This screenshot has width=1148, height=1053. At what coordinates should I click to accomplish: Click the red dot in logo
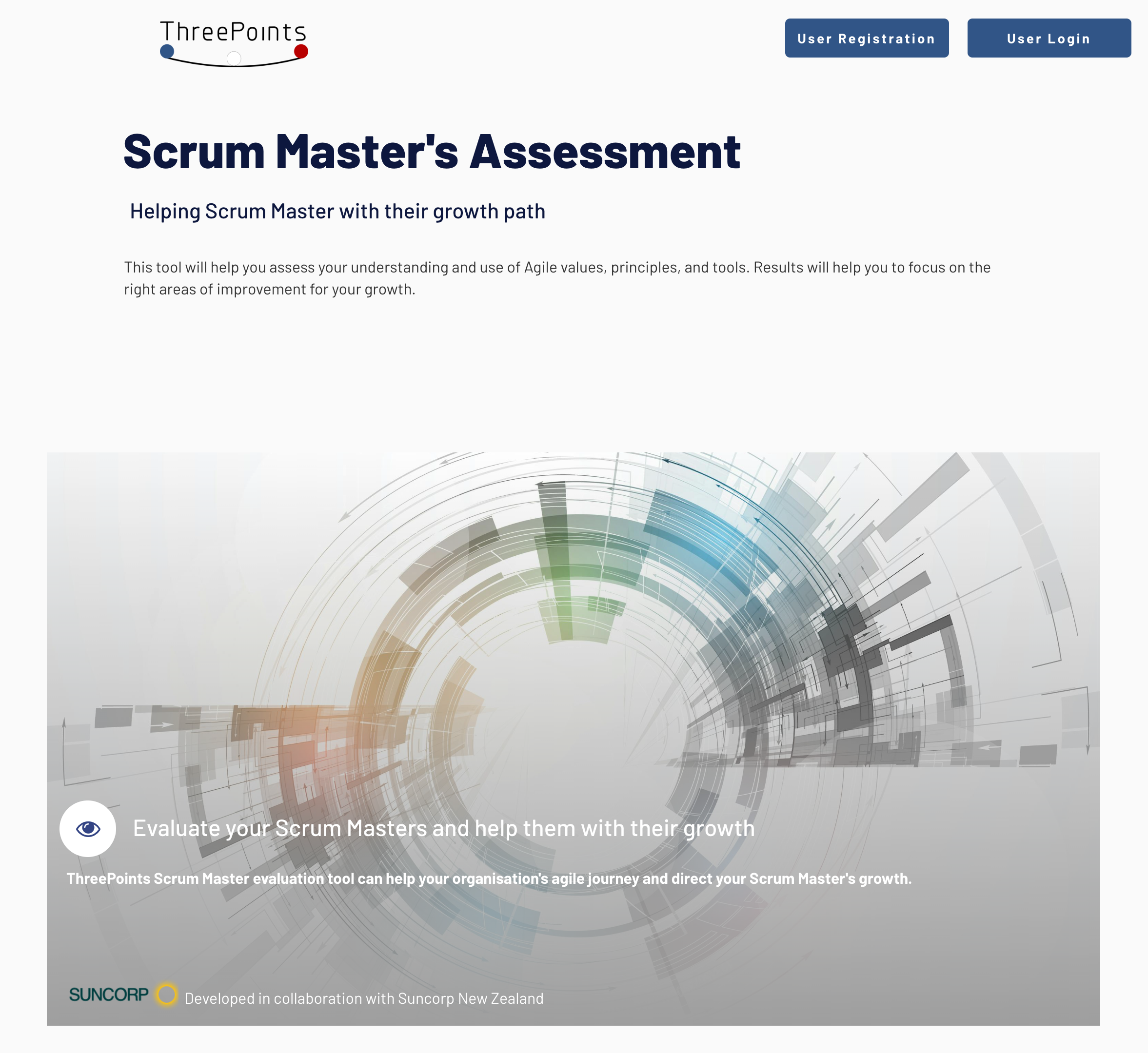coord(301,52)
